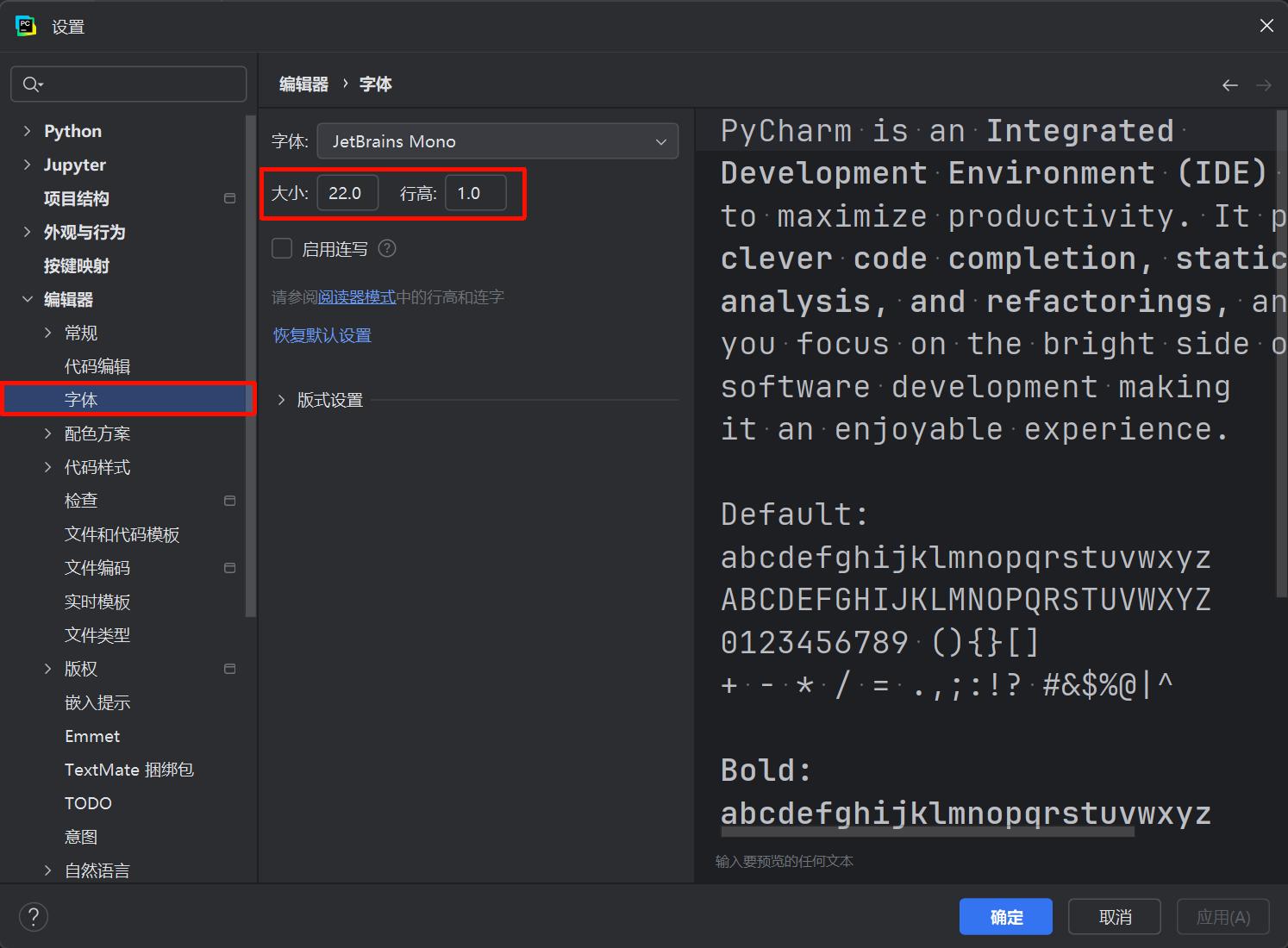Click the project-level icon beside 版权

(x=229, y=669)
